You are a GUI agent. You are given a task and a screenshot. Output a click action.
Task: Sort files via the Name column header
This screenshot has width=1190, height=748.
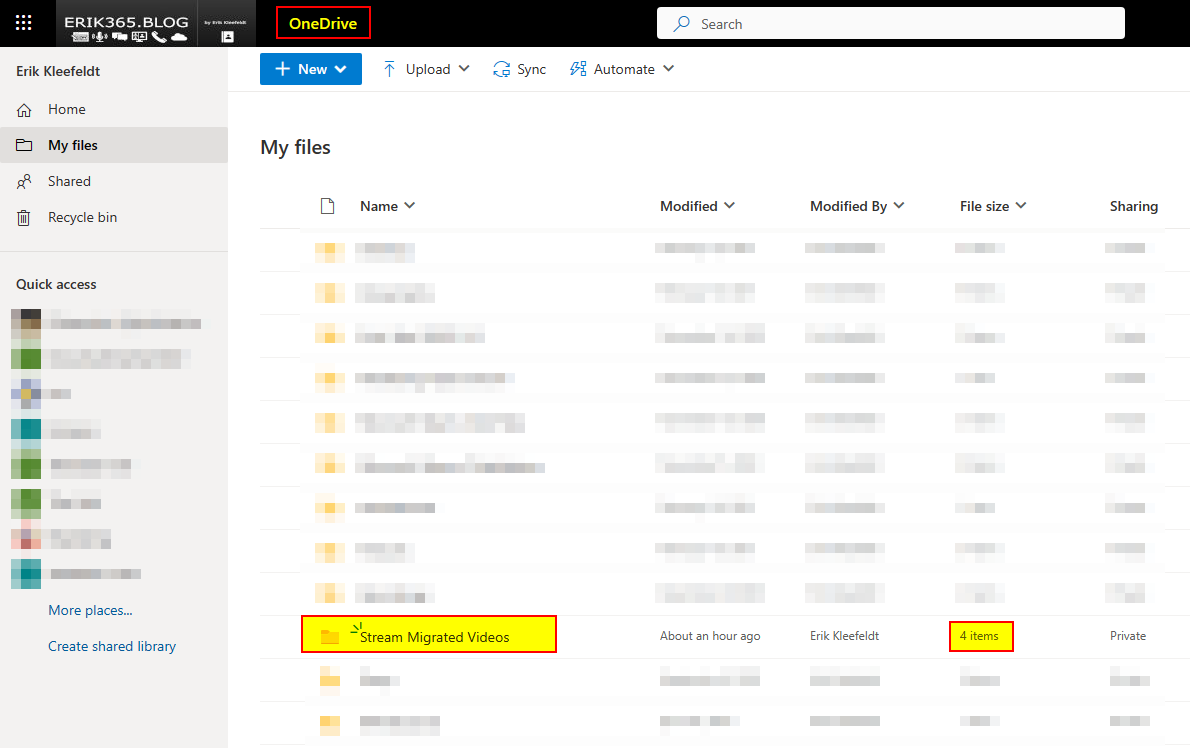[379, 206]
